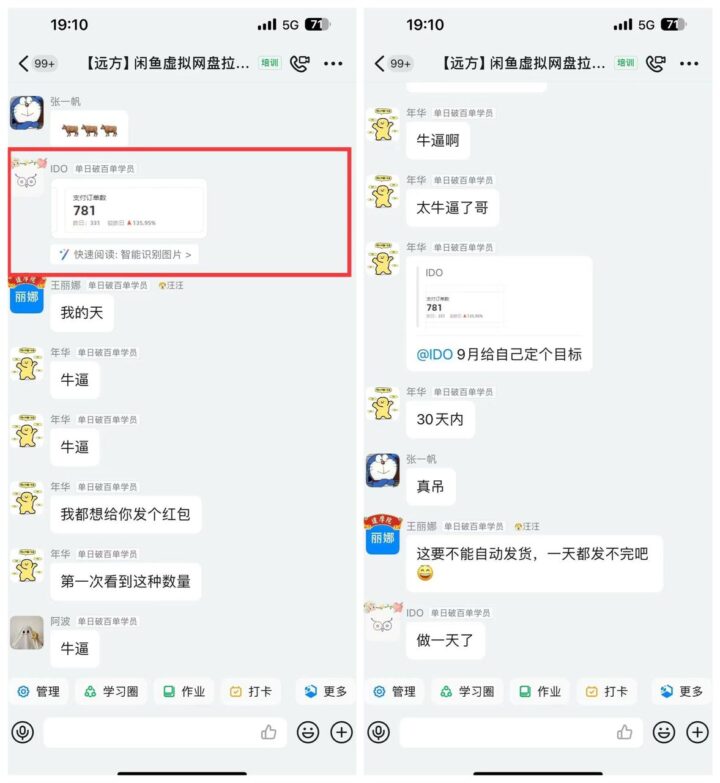Select 作业 in left chat toolbar
This screenshot has width=720, height=783.
click(x=184, y=692)
